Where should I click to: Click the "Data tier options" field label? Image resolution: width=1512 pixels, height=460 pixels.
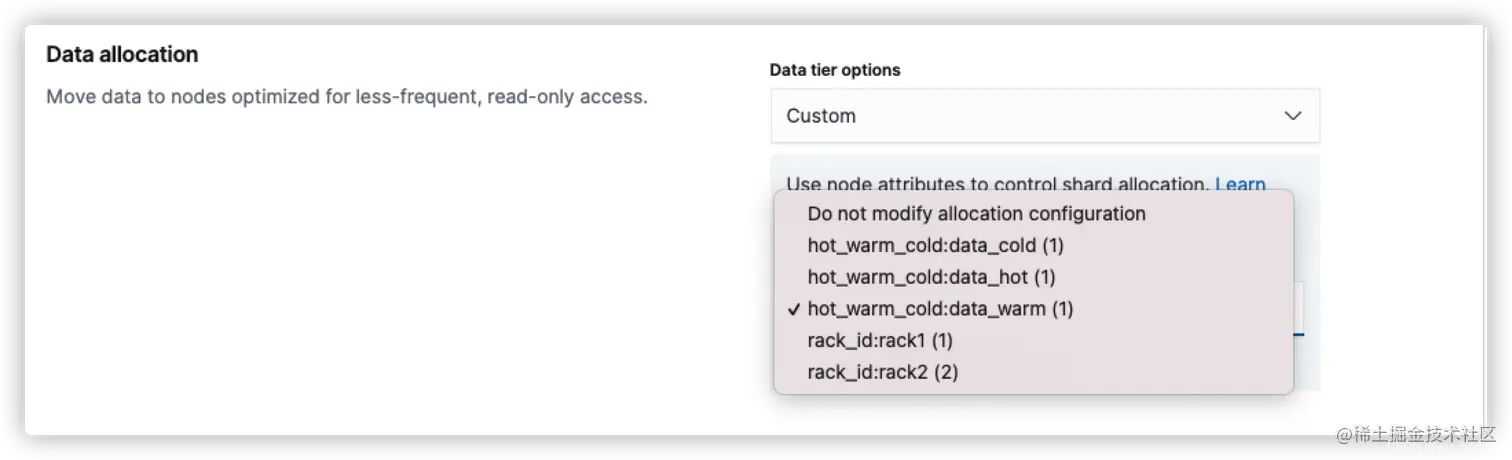[x=834, y=70]
